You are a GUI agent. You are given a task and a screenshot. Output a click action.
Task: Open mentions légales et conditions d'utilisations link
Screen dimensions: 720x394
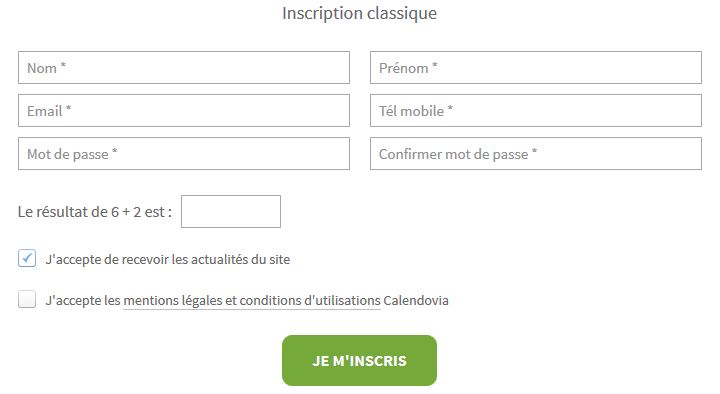252,300
